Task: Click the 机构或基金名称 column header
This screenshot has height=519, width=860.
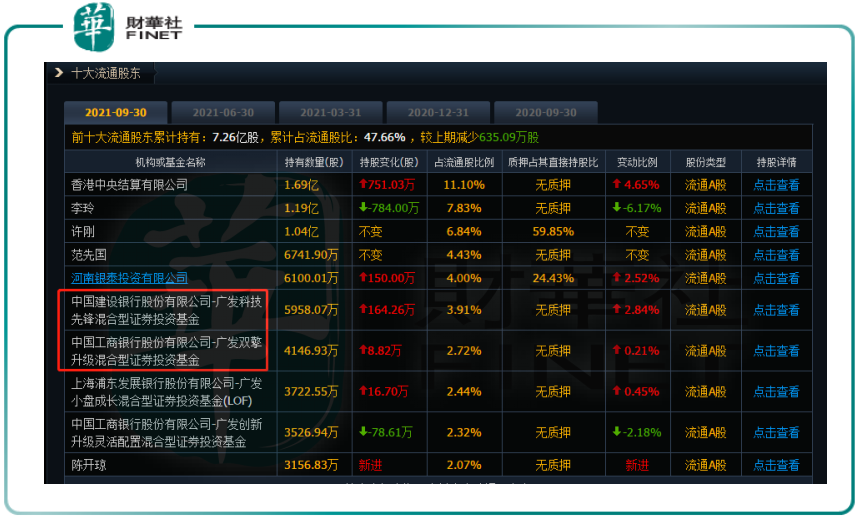Action: (x=171, y=162)
